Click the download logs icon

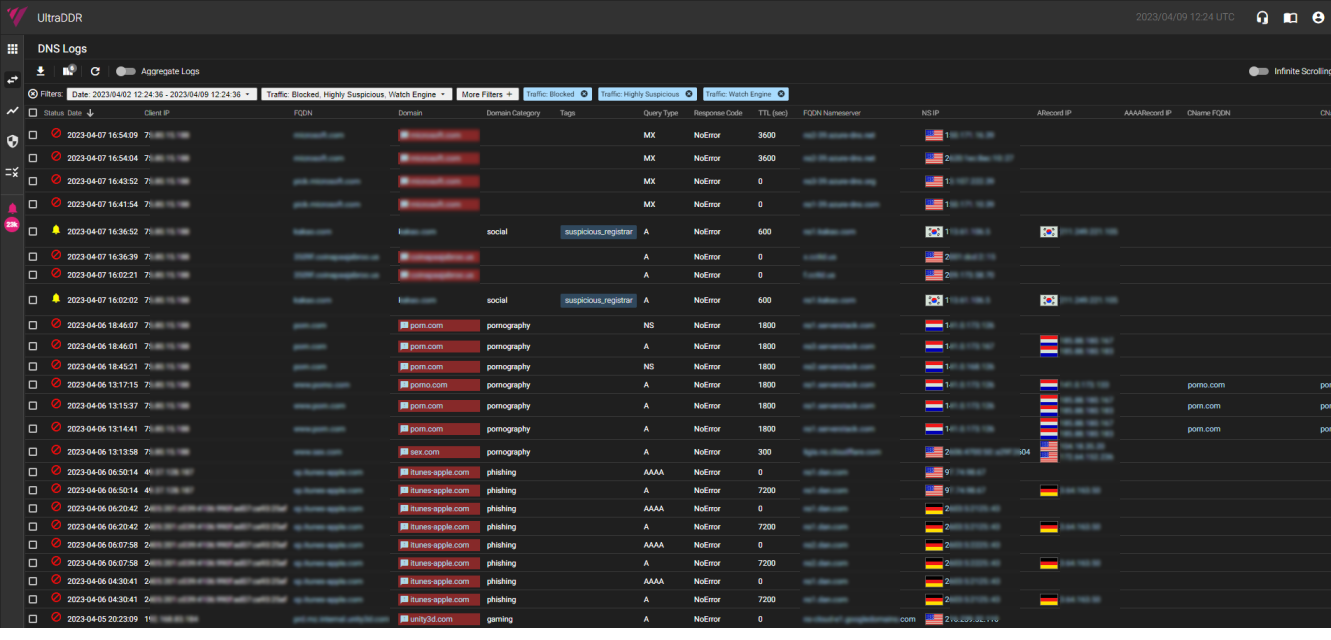(41, 71)
